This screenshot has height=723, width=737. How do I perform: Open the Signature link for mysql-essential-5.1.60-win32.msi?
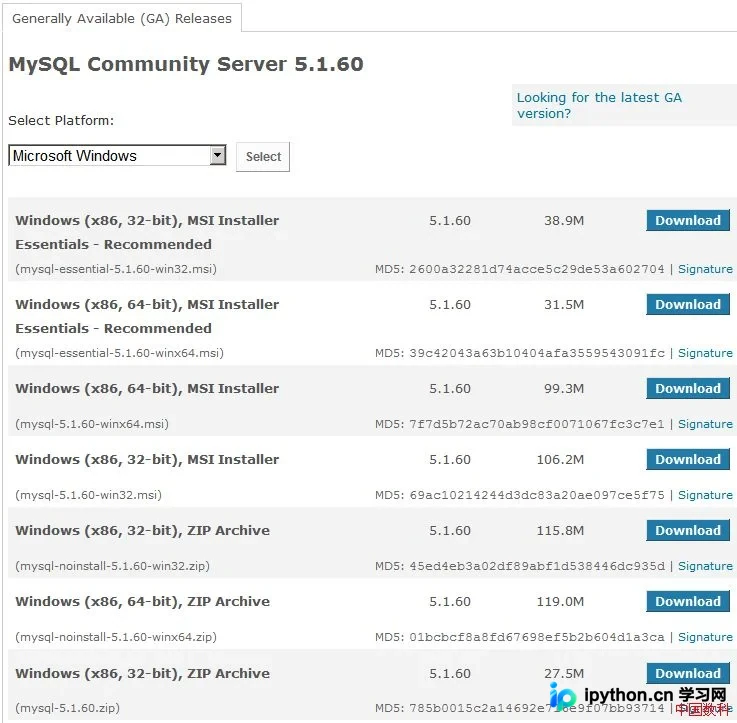pos(705,269)
